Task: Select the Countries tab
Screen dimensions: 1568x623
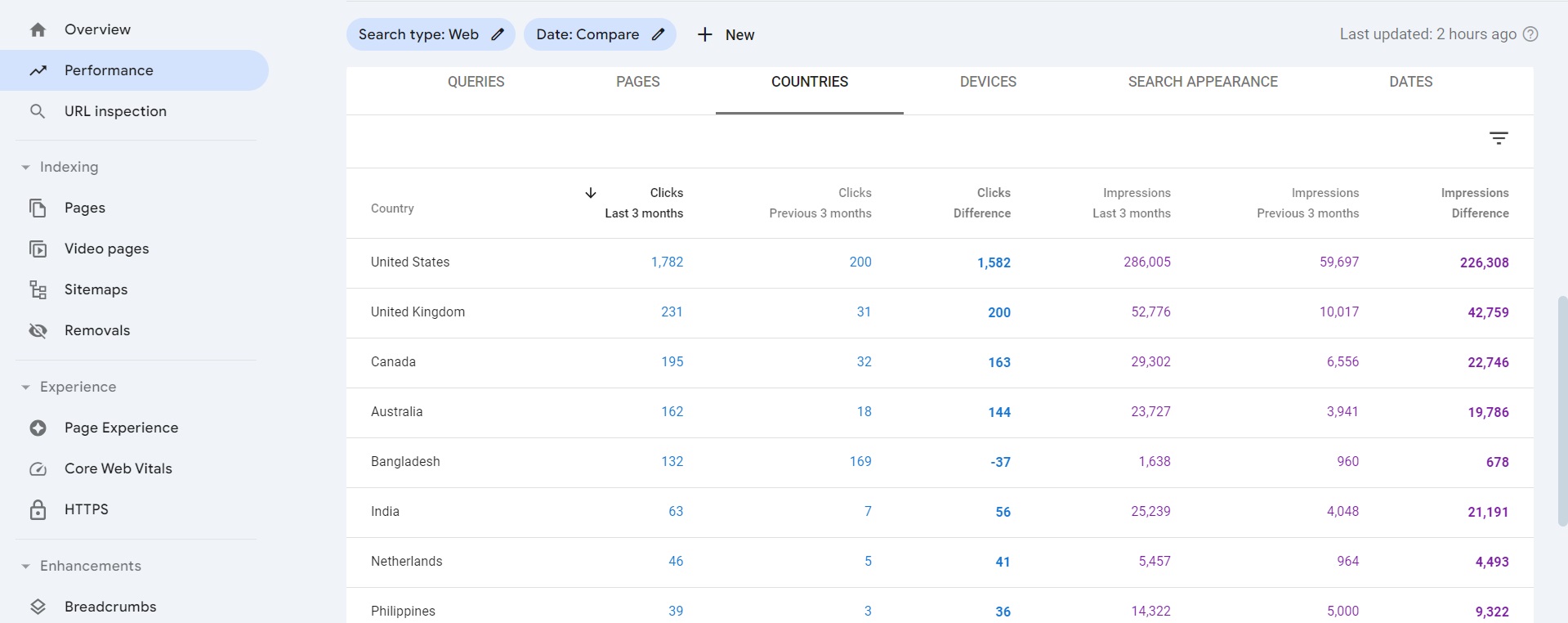Action: coord(810,82)
